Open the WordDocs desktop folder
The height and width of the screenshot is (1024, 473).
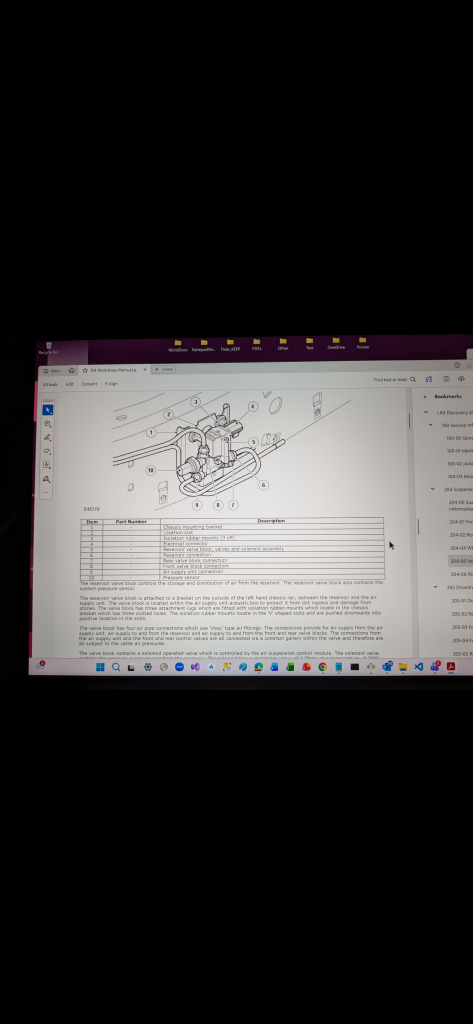(178, 345)
